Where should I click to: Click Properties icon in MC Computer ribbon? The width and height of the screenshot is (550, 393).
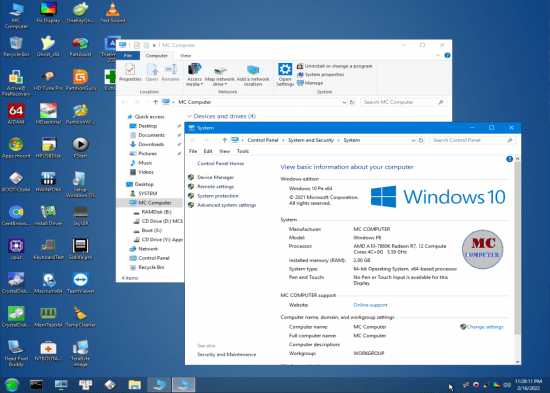[x=130, y=73]
